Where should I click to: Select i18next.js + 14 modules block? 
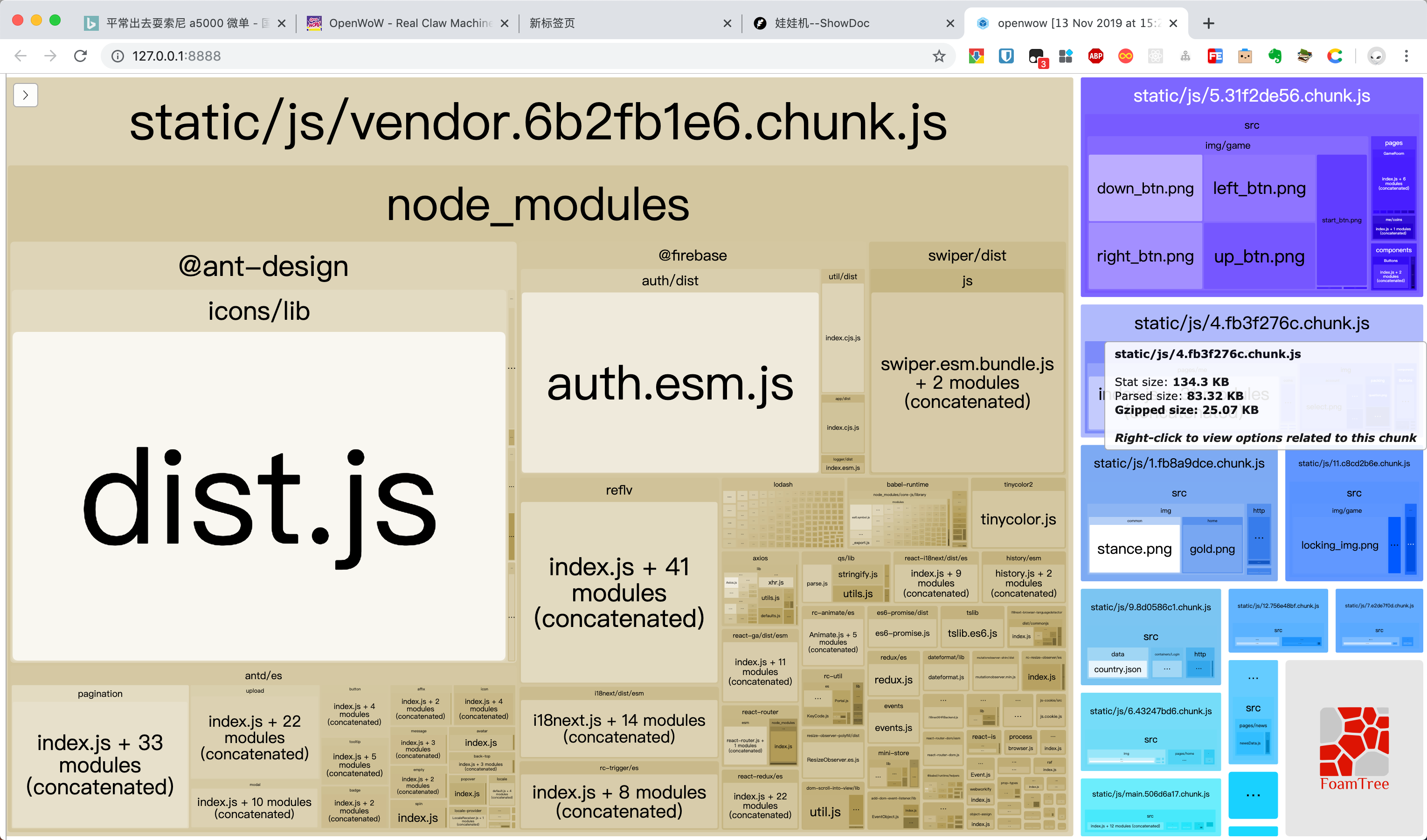point(619,728)
